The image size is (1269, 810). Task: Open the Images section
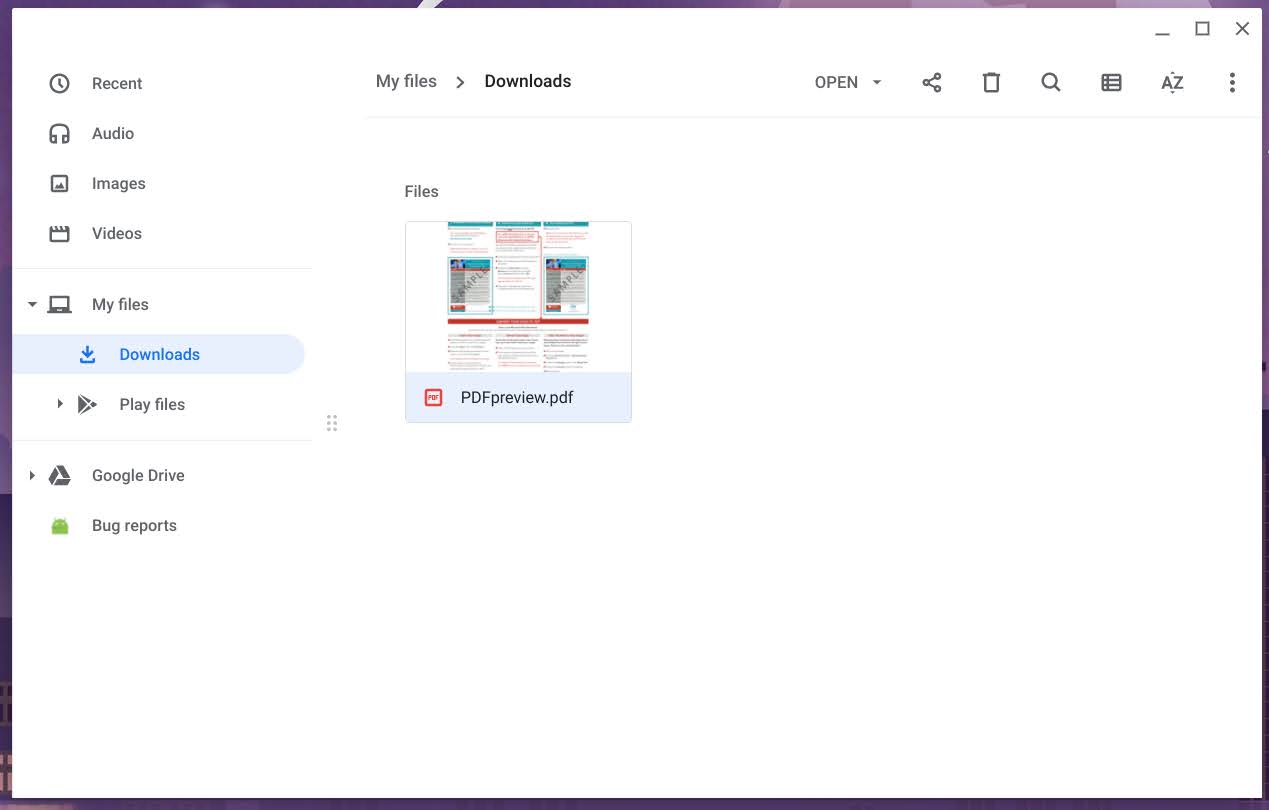(x=118, y=183)
